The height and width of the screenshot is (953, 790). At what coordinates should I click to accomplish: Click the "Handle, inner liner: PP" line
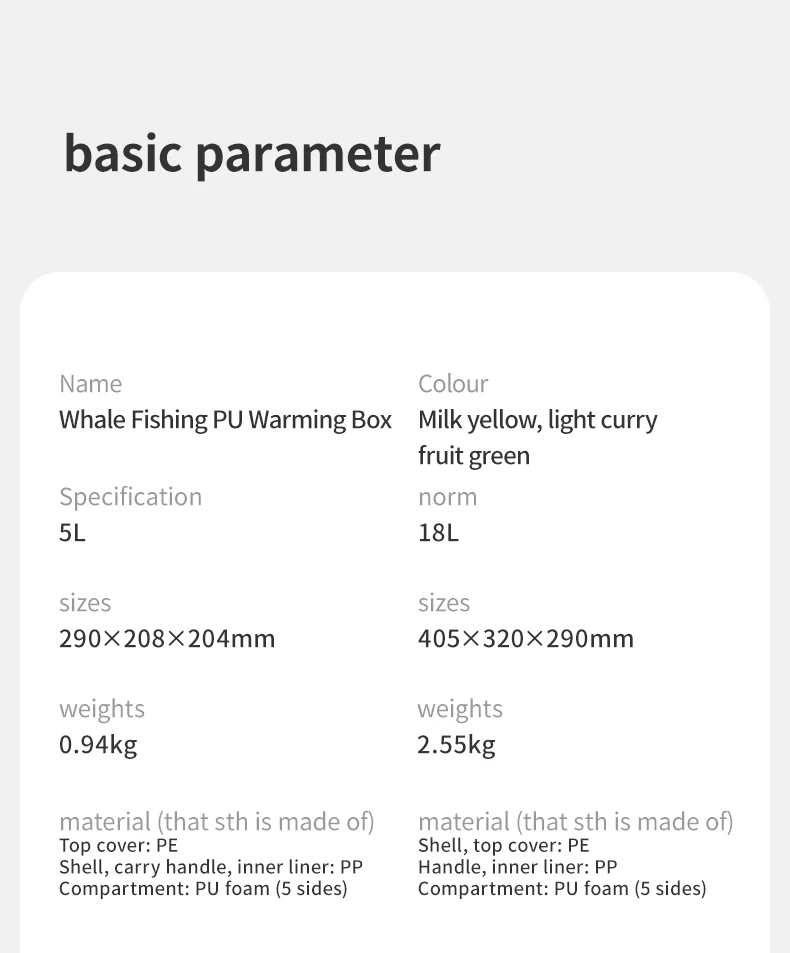pos(517,867)
